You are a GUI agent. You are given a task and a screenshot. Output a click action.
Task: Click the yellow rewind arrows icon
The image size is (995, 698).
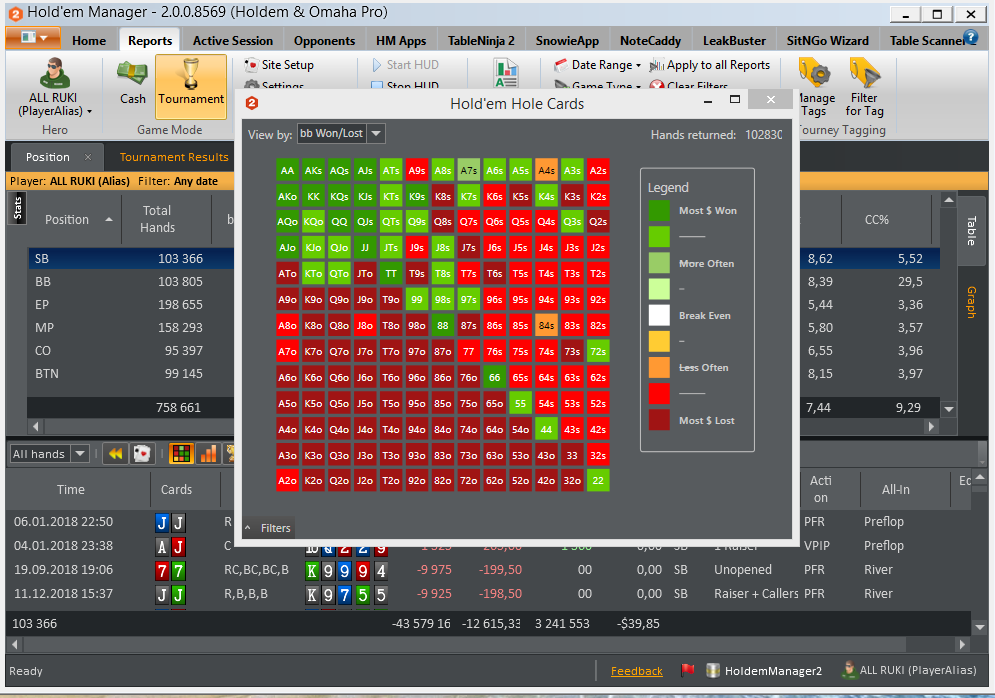(x=115, y=453)
